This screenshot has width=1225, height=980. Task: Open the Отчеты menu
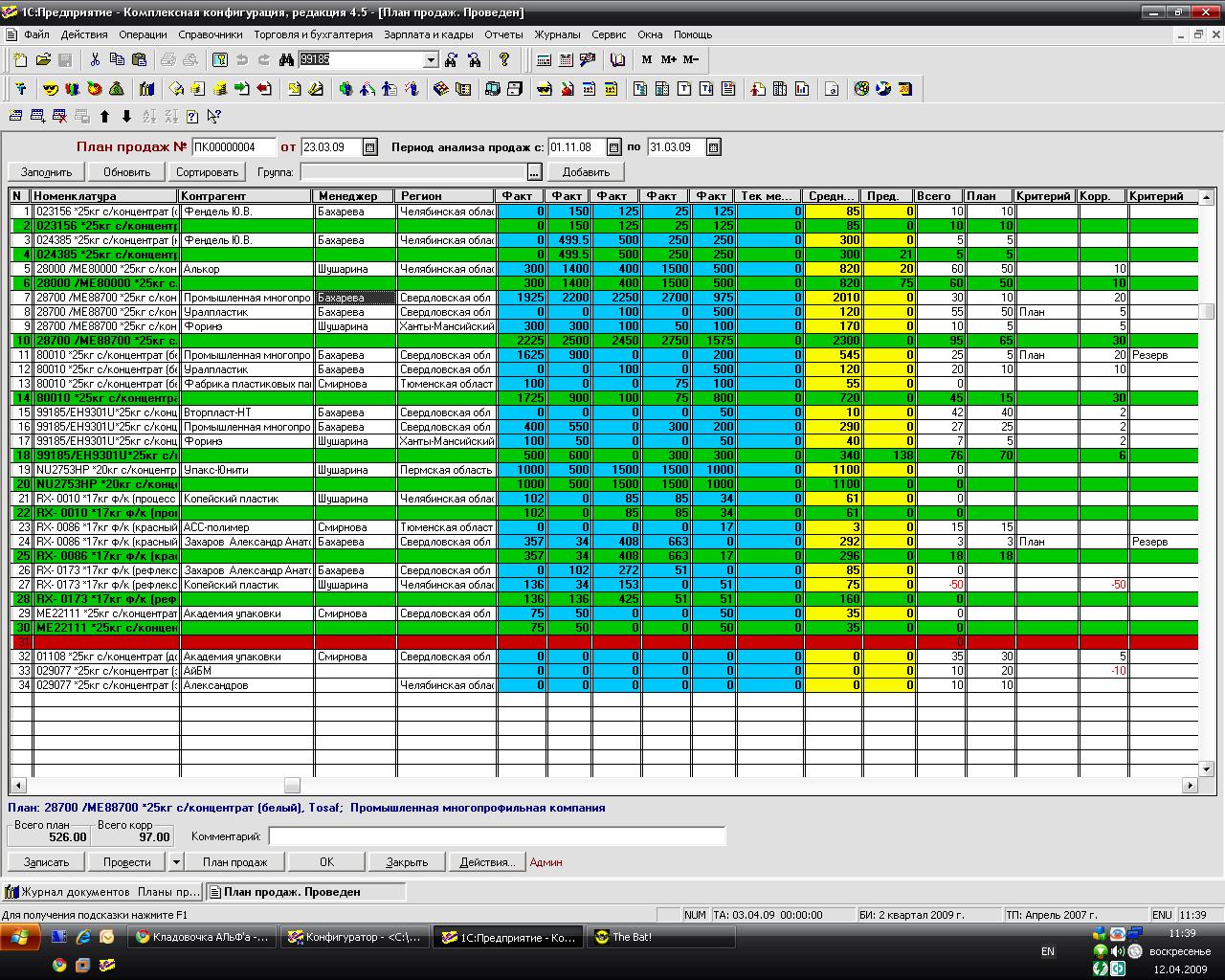[x=503, y=34]
